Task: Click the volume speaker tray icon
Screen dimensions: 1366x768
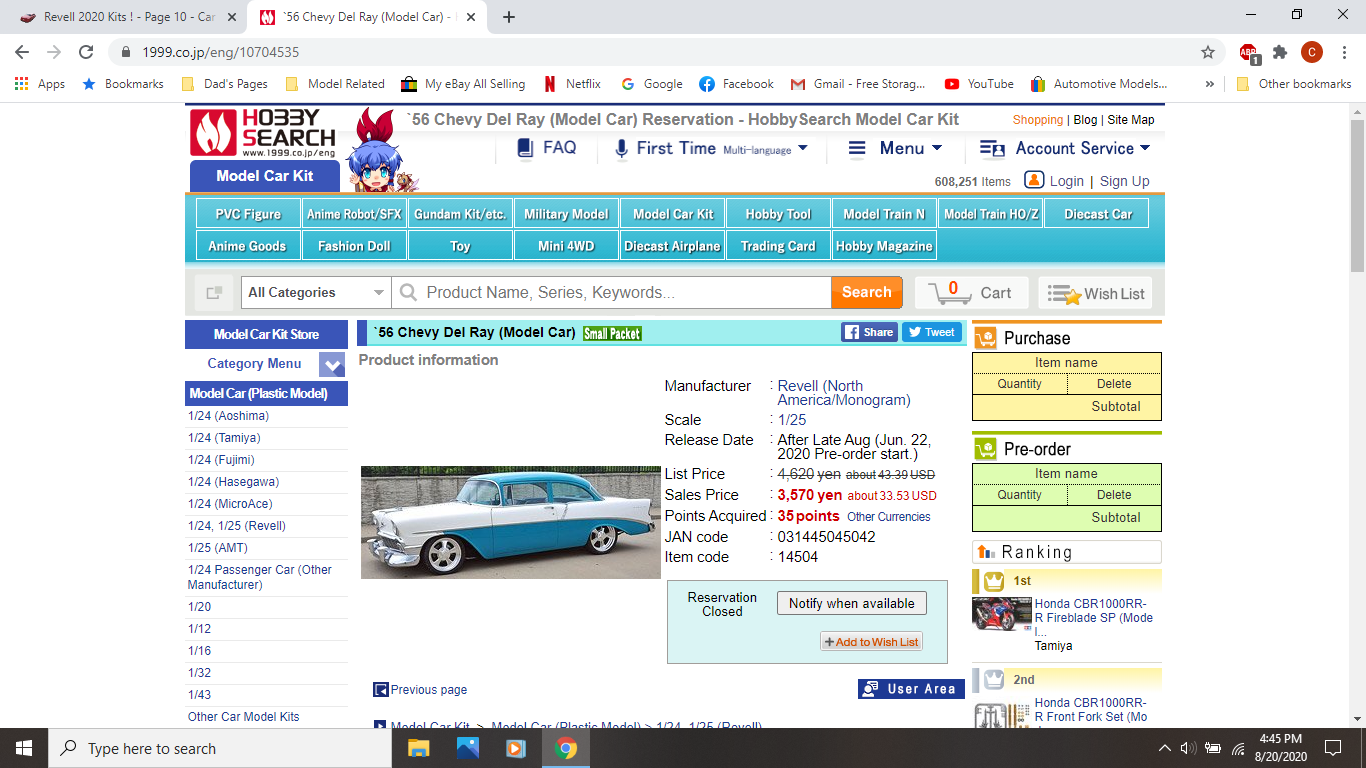Action: [1188, 748]
